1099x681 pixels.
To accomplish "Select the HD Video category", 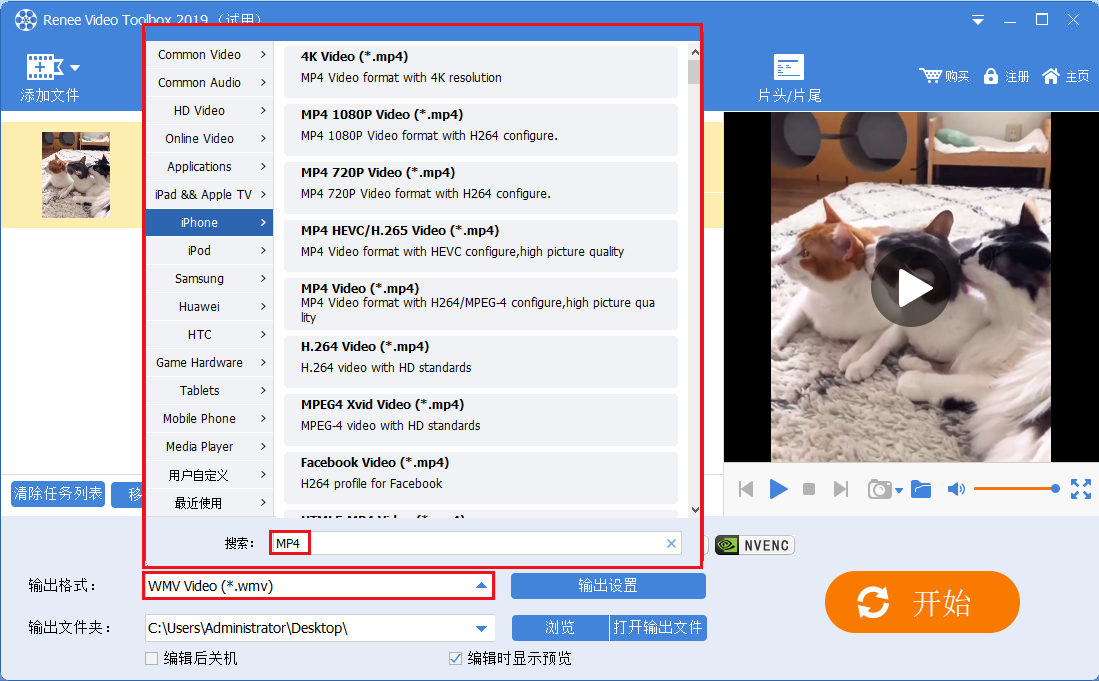I will coord(210,111).
